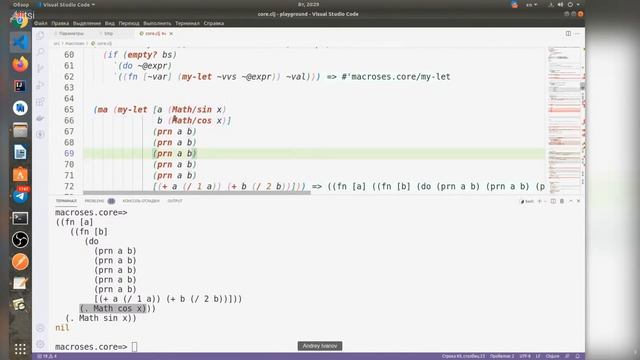Open the bell notifications icon in status bar
640x360 pixels.
577,356
